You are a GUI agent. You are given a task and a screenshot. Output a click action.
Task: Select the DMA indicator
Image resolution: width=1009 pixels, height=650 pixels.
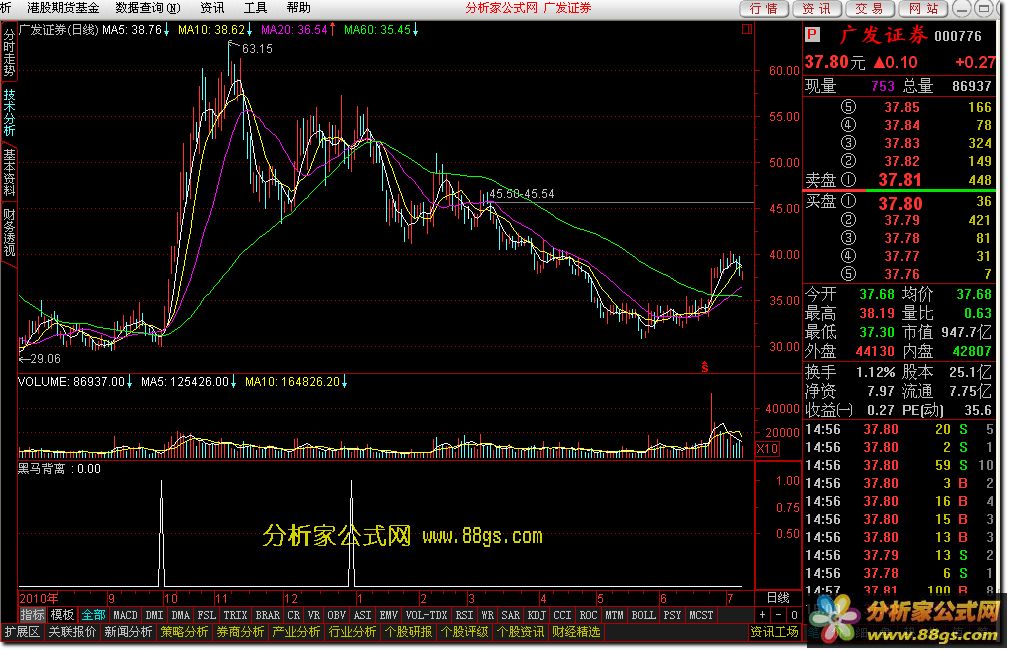point(181,615)
